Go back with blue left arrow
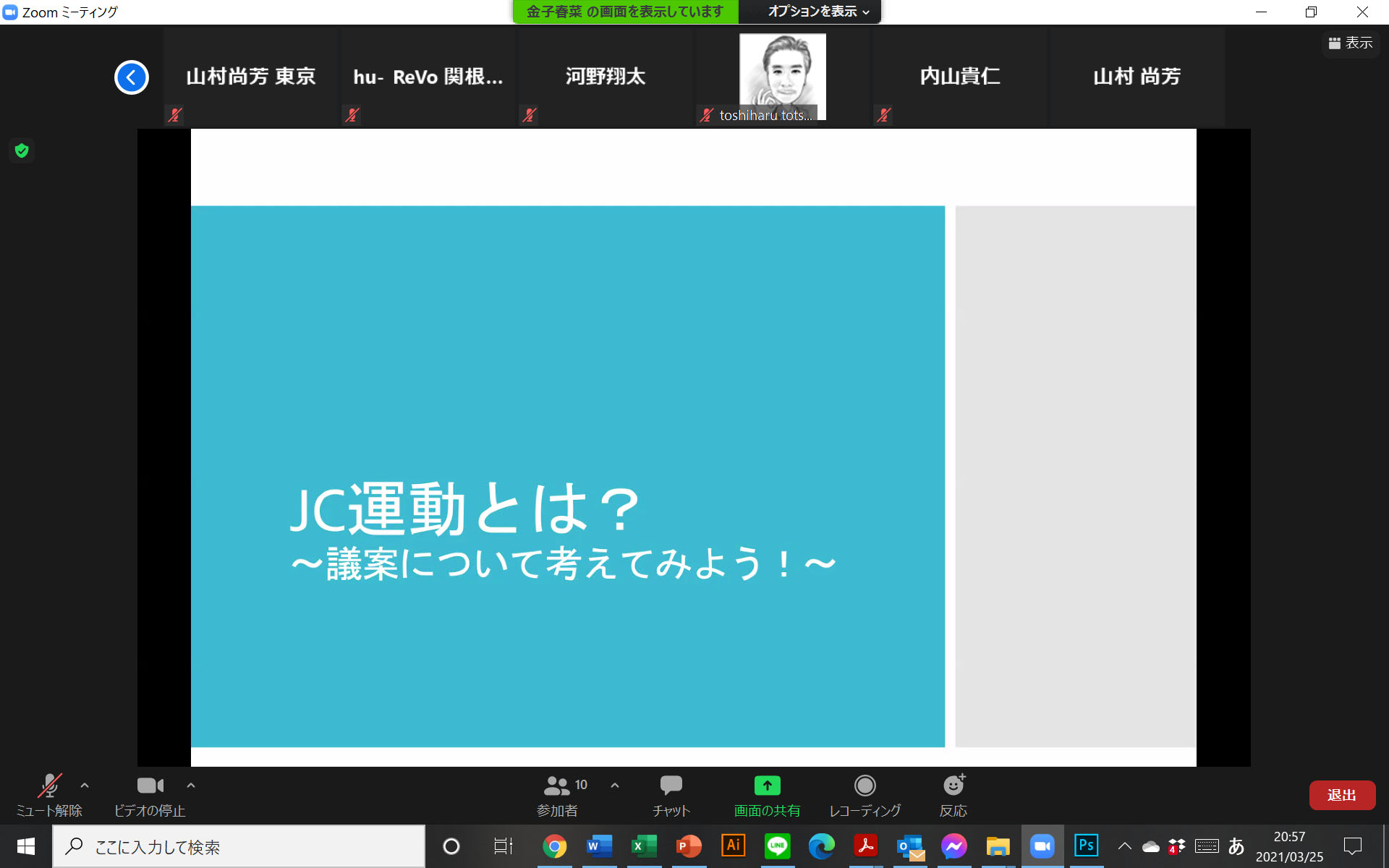This screenshot has width=1389, height=868. [132, 77]
